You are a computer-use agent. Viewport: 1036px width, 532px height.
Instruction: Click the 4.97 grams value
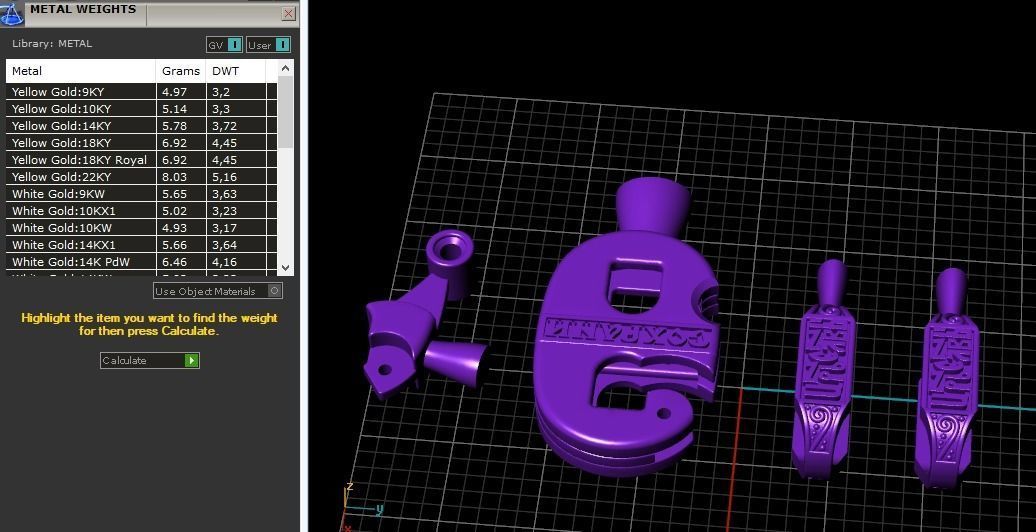tap(174, 92)
